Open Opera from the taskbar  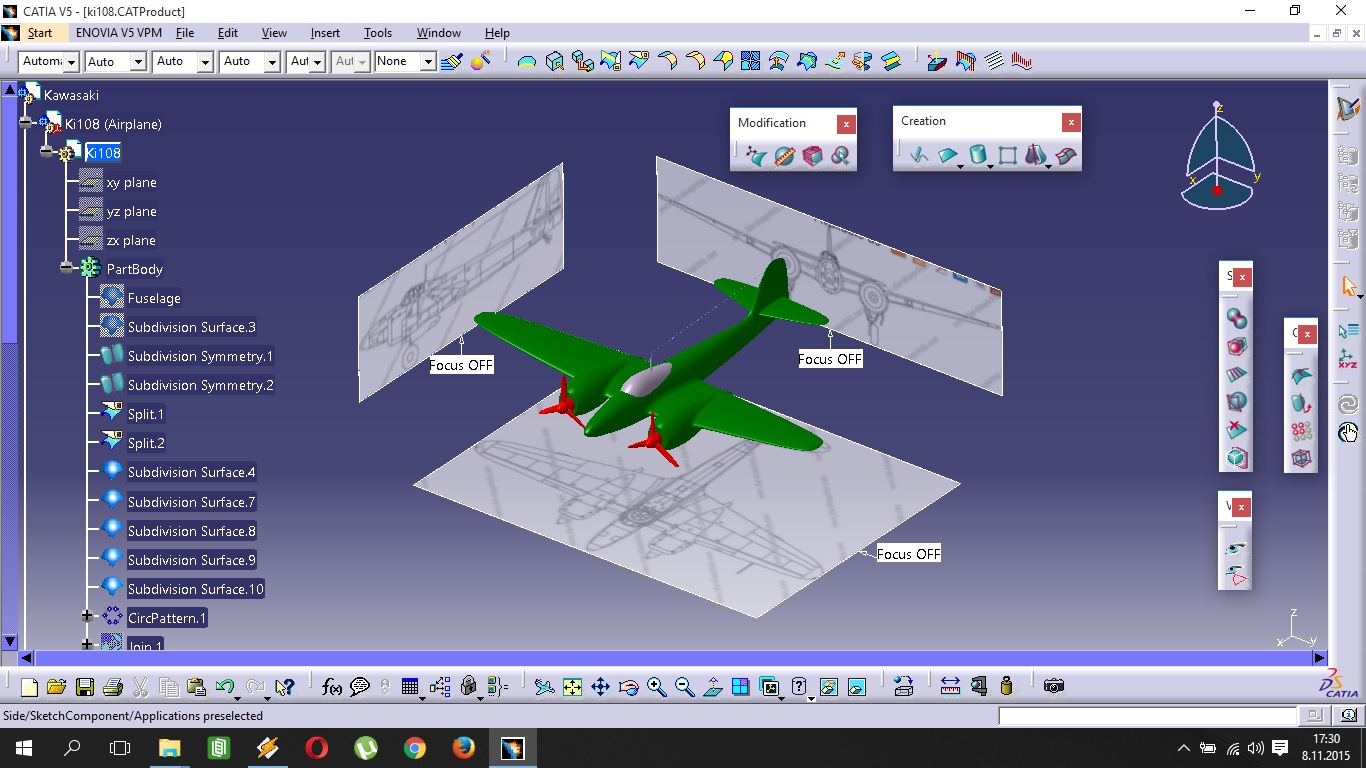[x=316, y=748]
